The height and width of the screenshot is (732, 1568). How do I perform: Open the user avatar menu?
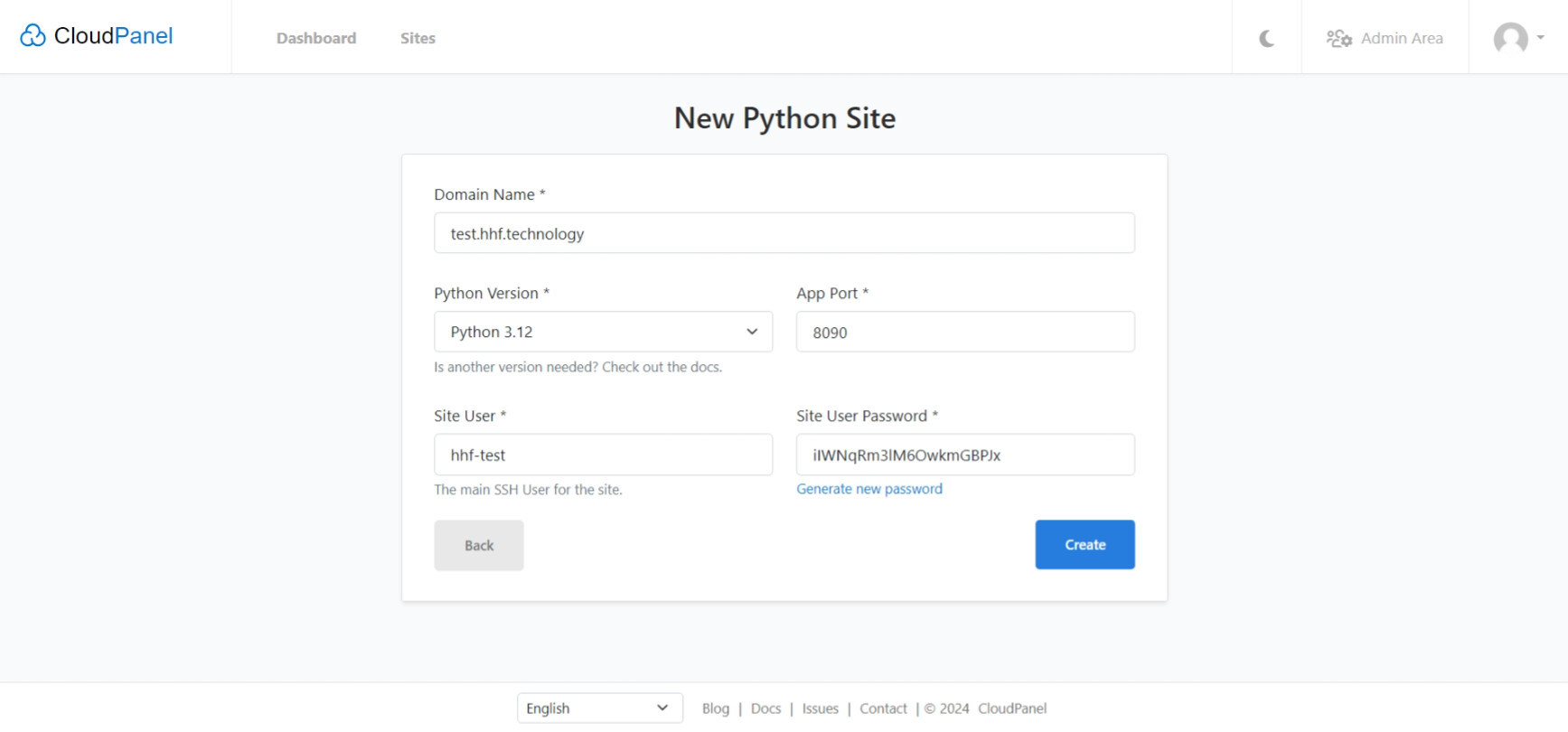point(1510,38)
